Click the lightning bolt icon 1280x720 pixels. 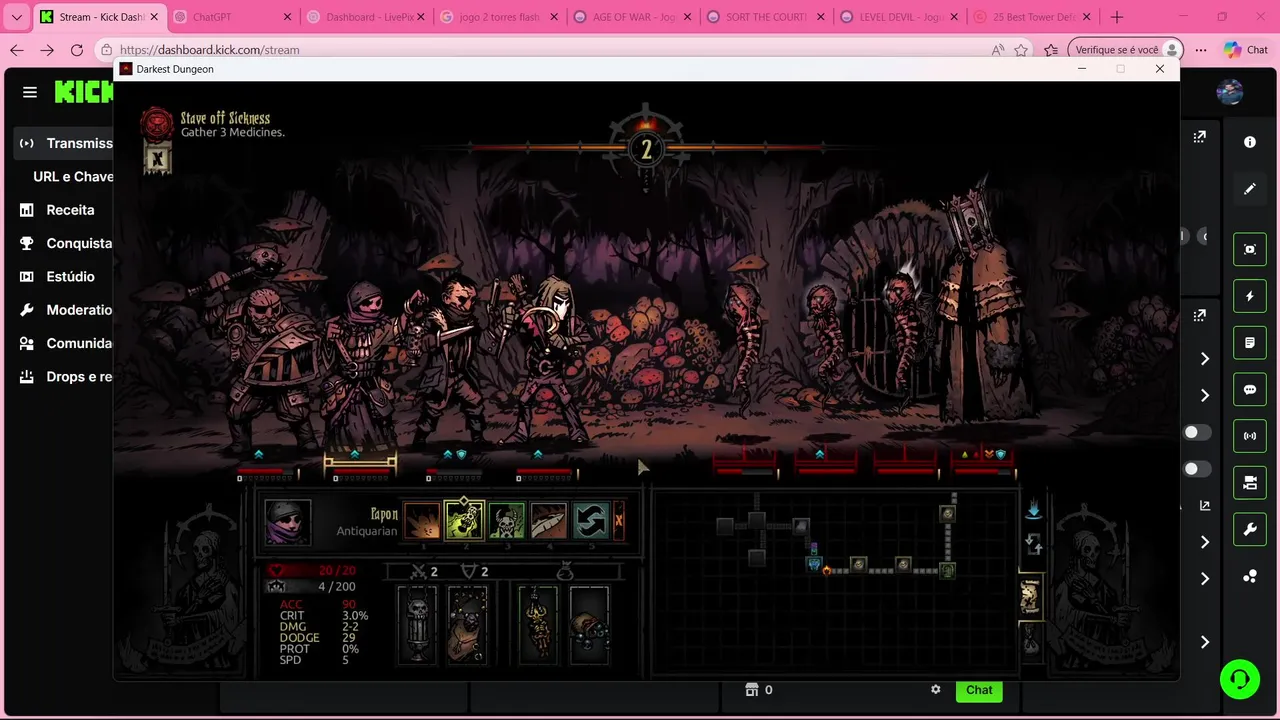(x=1250, y=296)
